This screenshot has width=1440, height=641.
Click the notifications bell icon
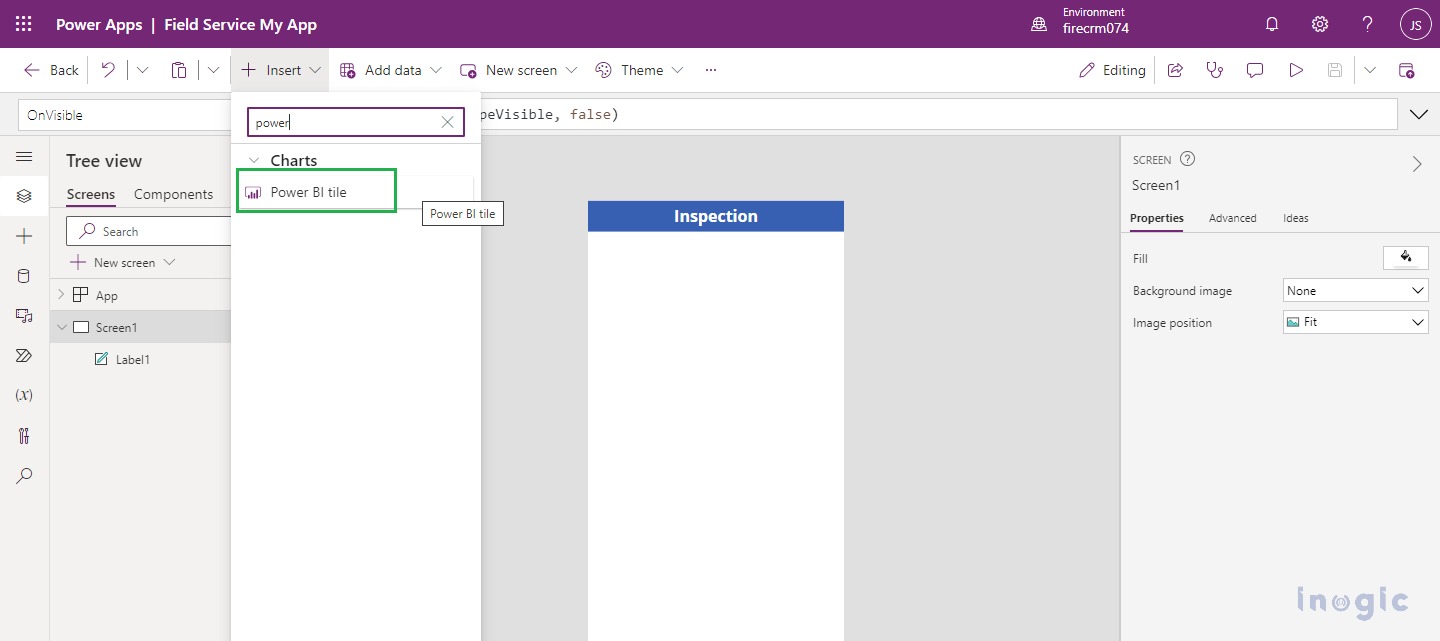(x=1272, y=24)
